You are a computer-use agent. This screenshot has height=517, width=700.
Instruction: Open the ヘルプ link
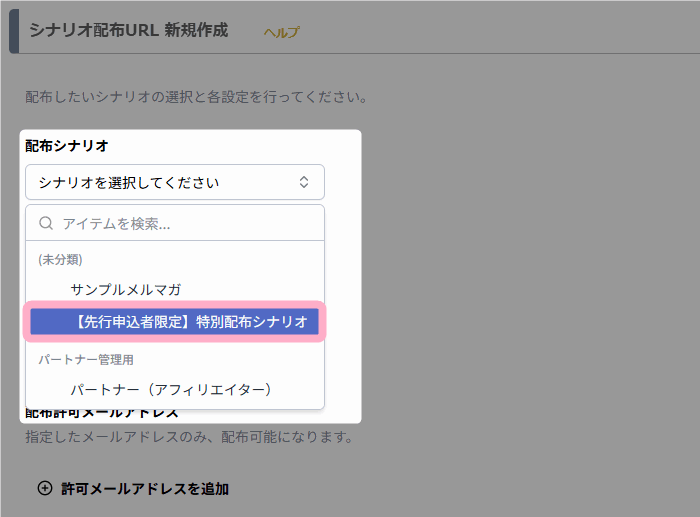[x=281, y=32]
